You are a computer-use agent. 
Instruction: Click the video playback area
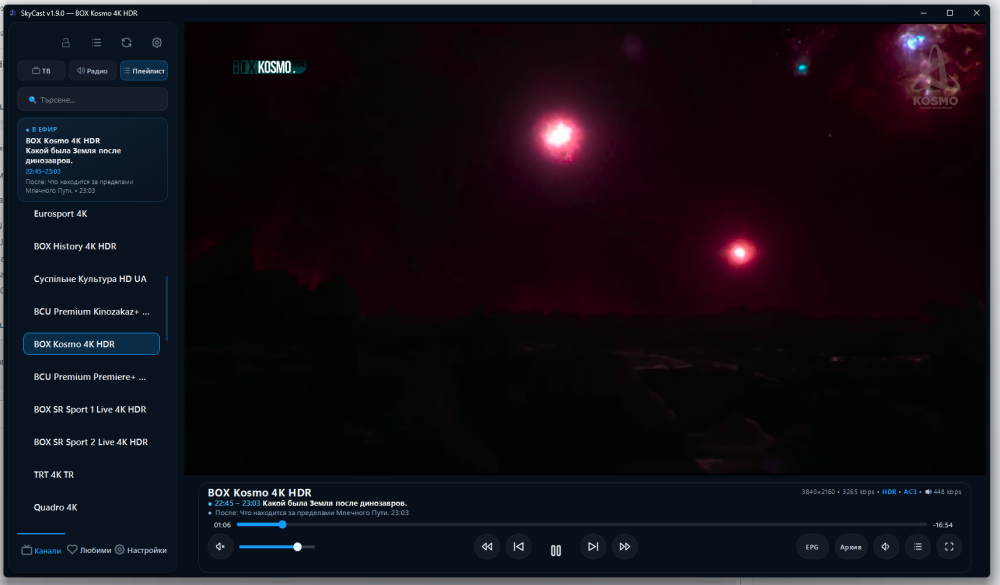[585, 249]
